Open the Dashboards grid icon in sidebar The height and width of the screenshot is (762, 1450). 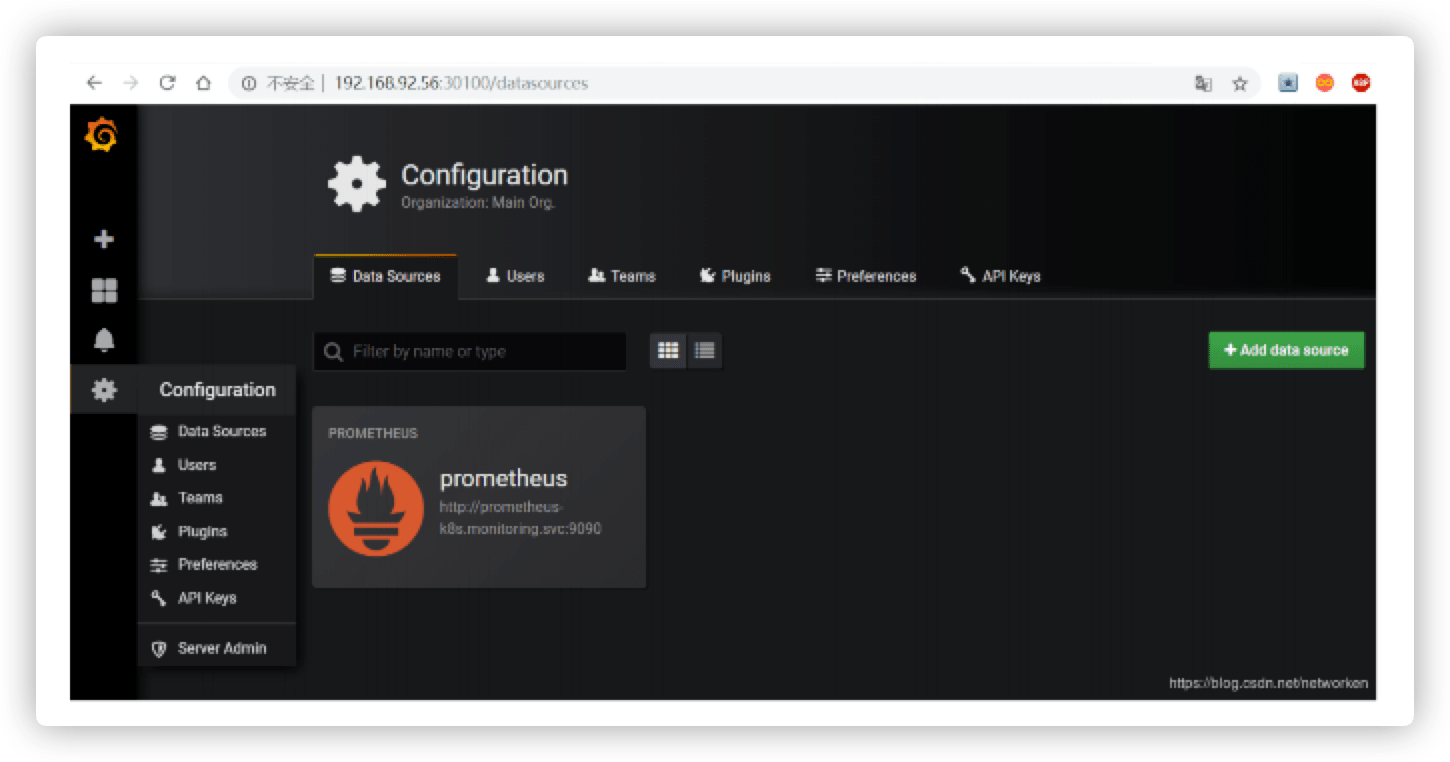pos(104,291)
